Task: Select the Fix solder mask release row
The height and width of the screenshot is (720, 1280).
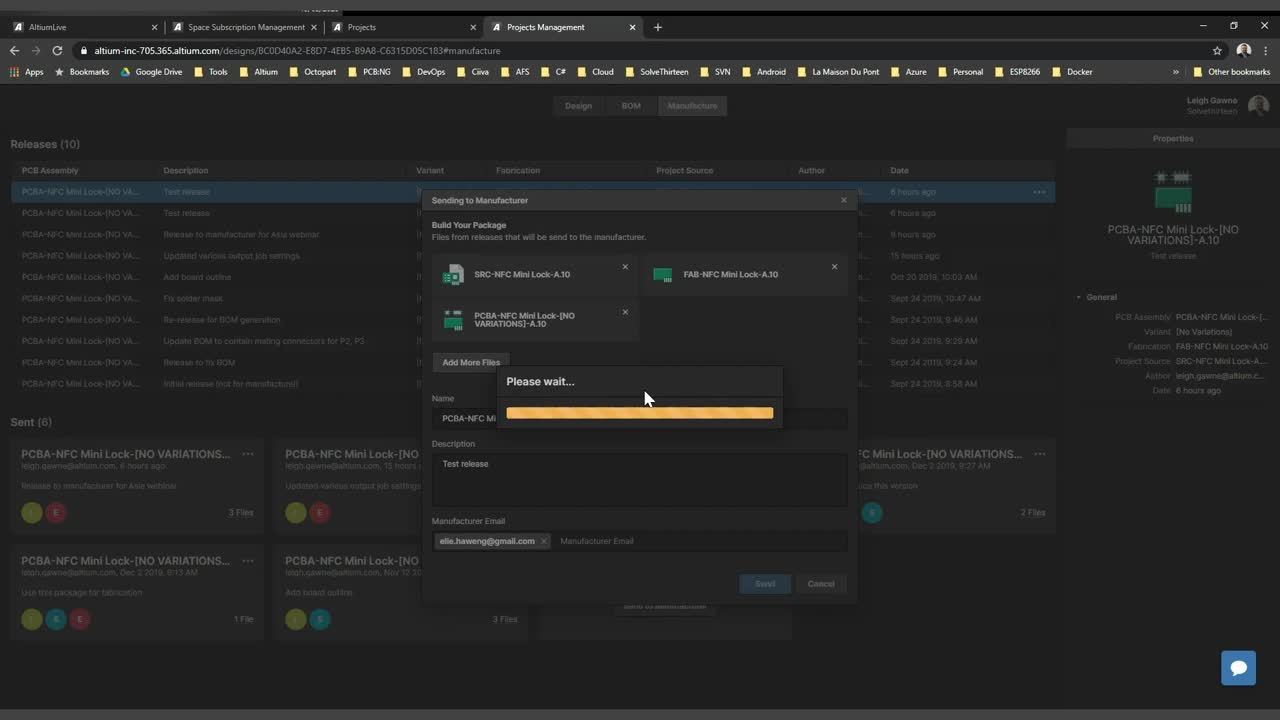Action: 532,298
